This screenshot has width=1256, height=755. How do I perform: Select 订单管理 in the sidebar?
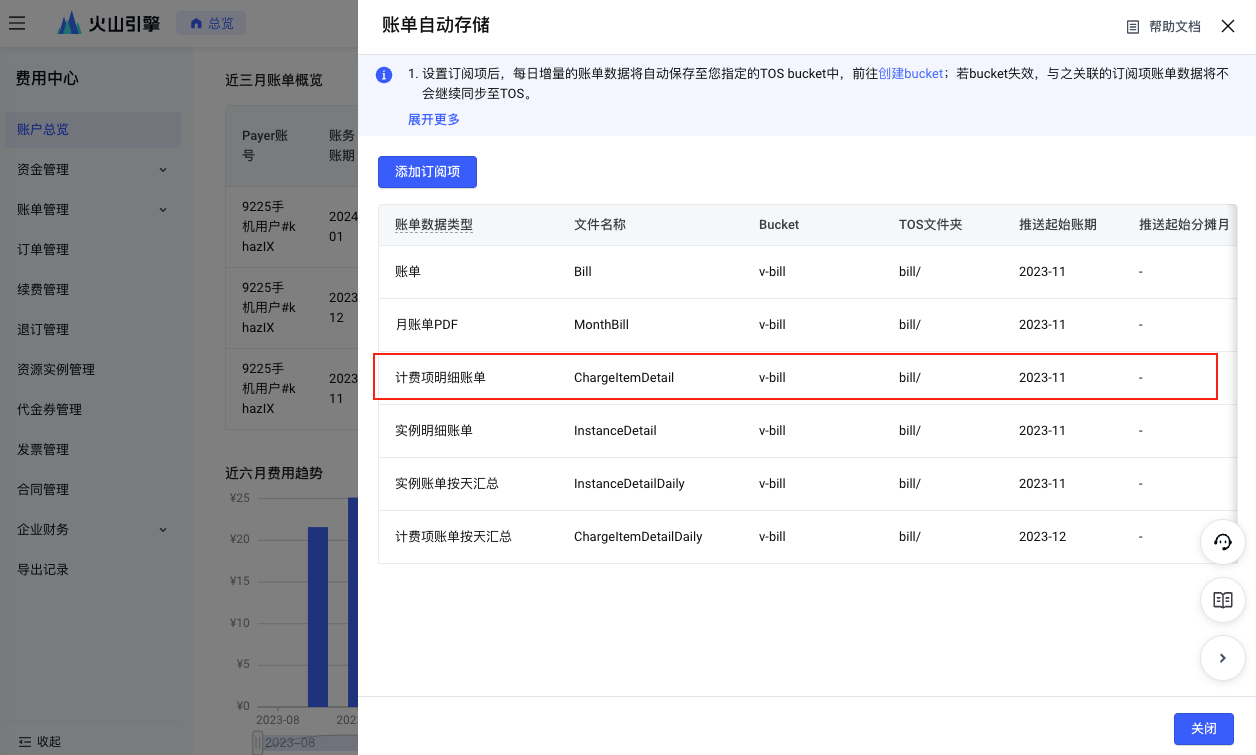pyautogui.click(x=43, y=250)
